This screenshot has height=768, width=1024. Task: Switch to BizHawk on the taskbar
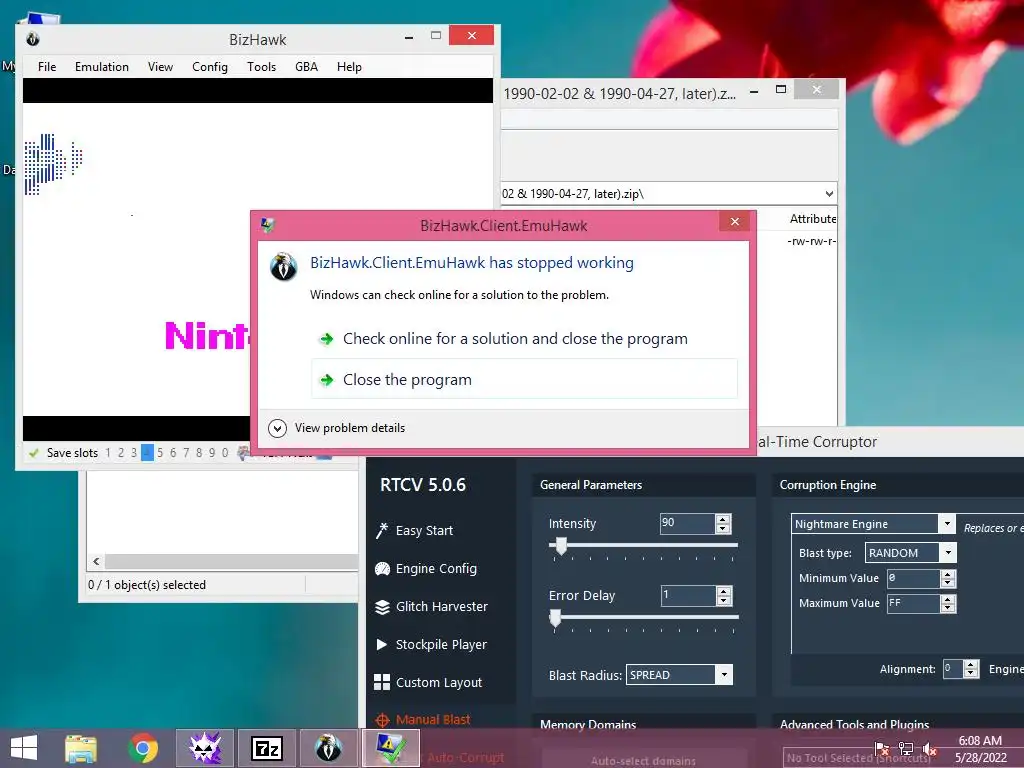(x=328, y=748)
